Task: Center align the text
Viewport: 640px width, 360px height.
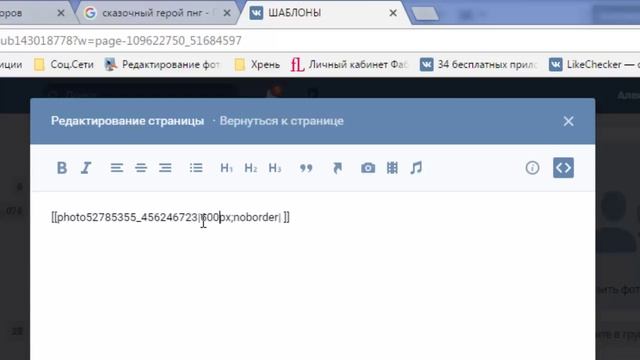Action: coord(141,168)
